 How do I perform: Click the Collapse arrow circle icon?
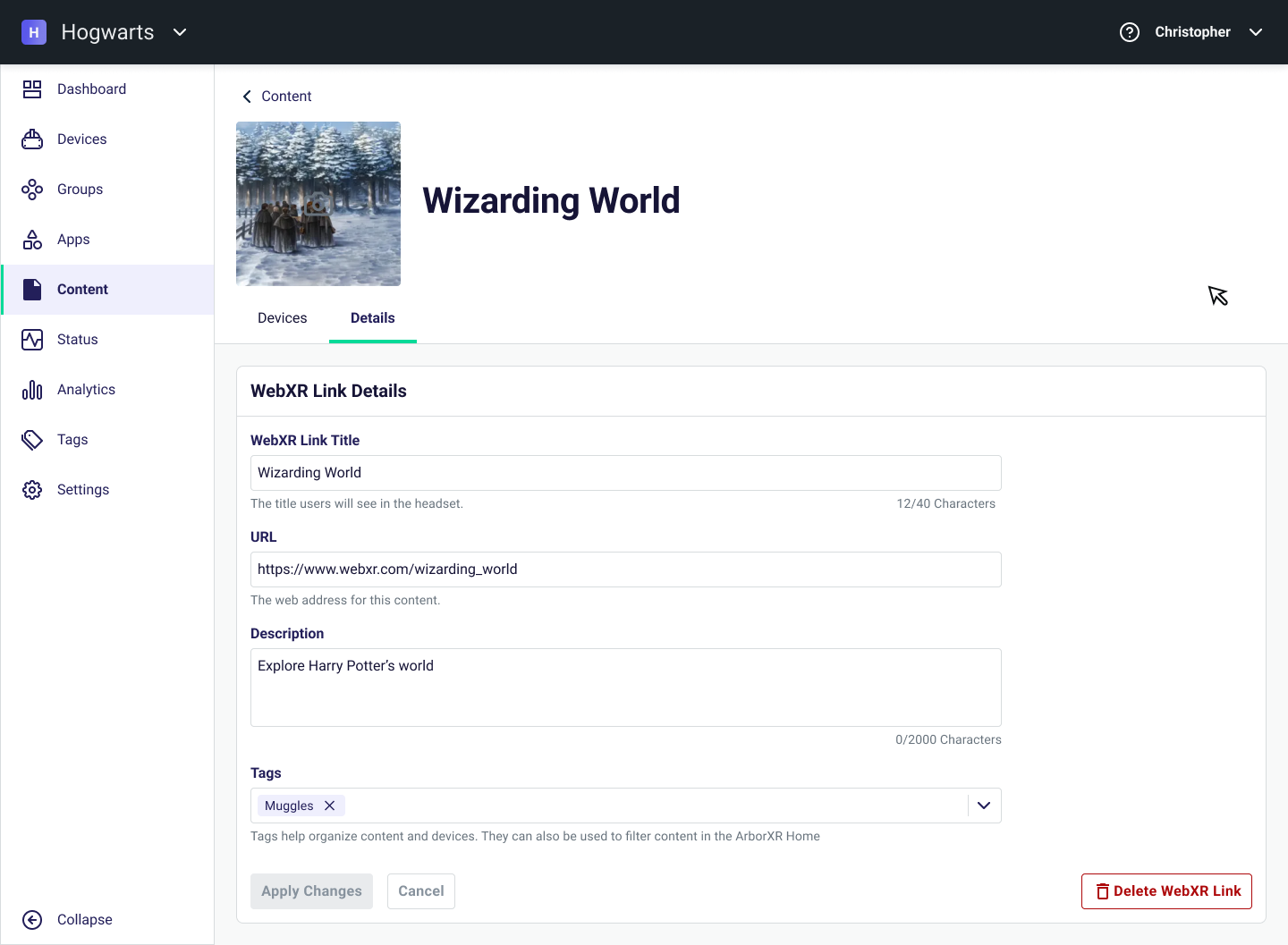(32, 920)
